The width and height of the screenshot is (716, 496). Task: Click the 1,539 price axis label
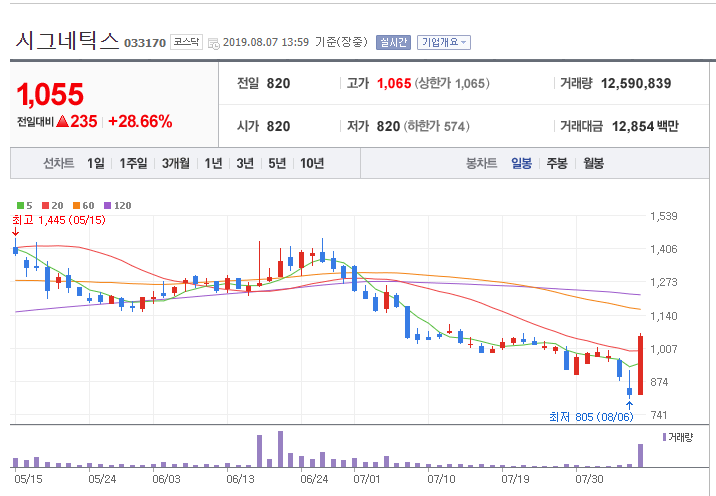point(664,216)
